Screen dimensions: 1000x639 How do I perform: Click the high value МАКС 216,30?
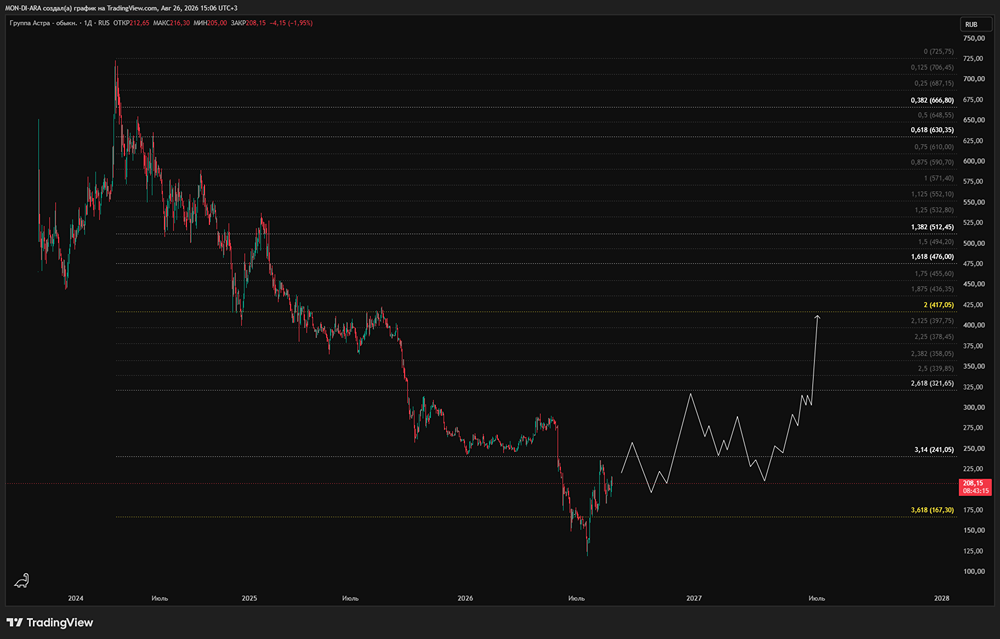point(172,23)
